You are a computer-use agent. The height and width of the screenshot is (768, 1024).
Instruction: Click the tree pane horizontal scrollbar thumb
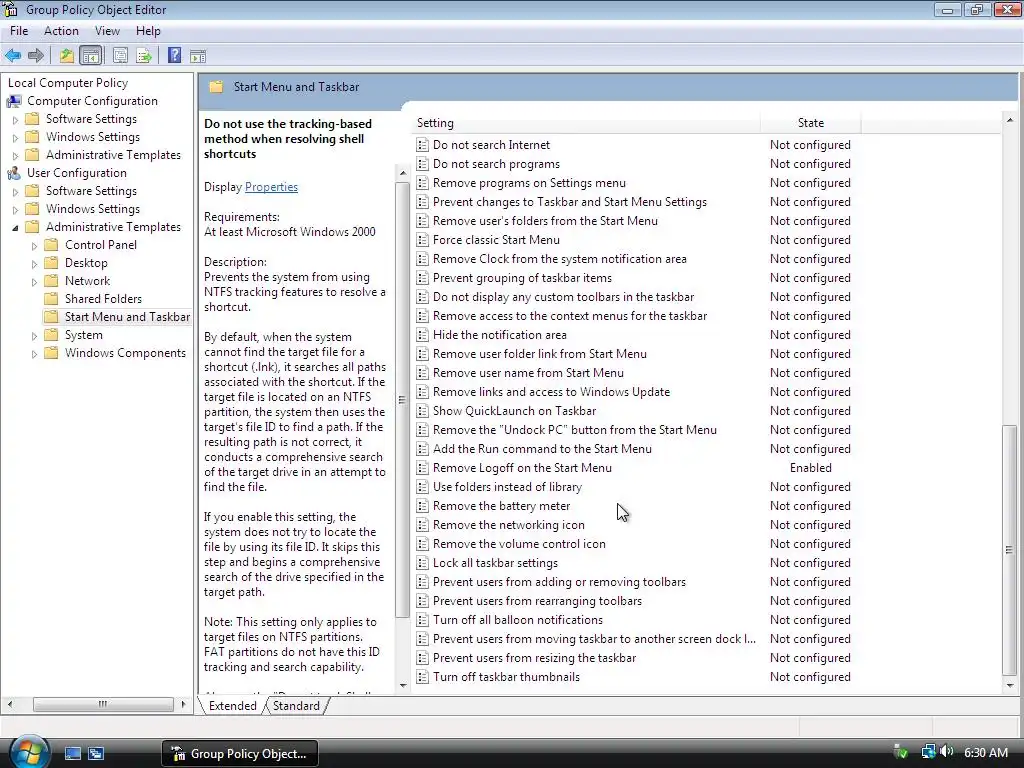pyautogui.click(x=103, y=705)
